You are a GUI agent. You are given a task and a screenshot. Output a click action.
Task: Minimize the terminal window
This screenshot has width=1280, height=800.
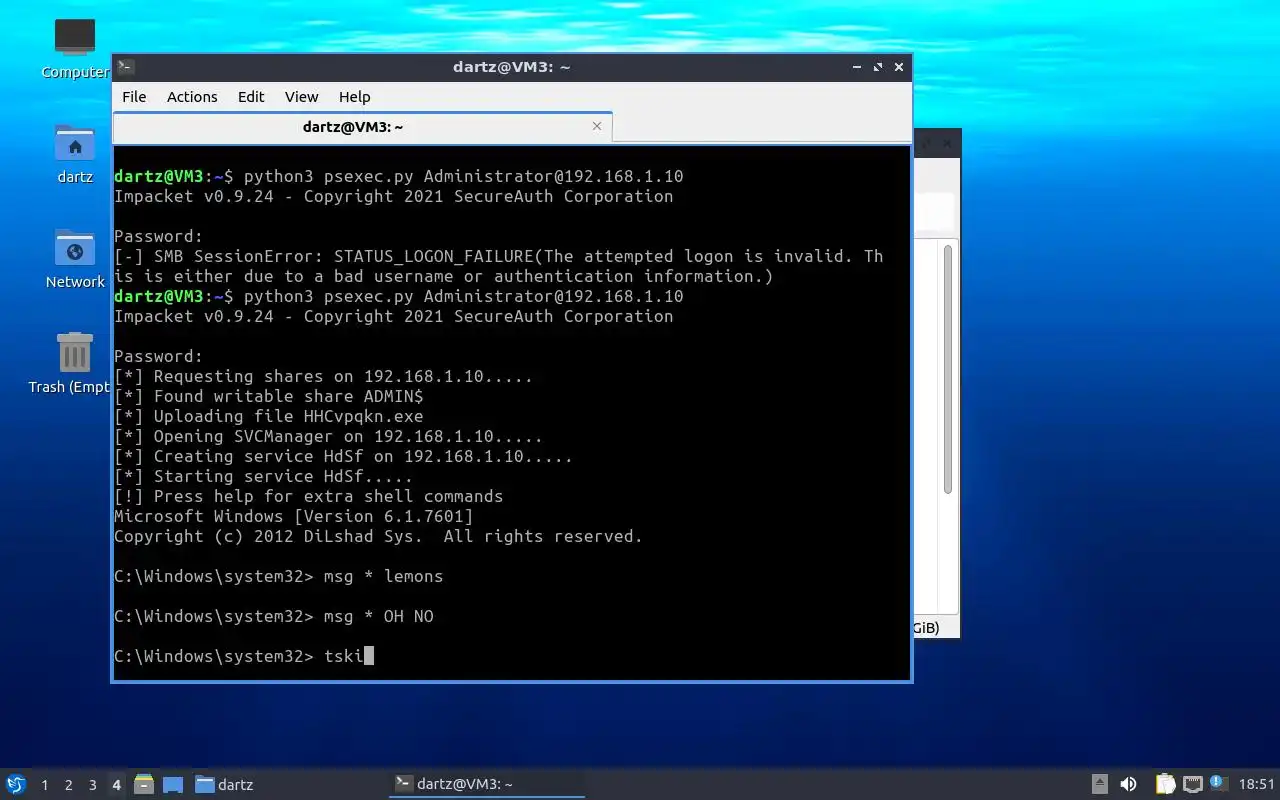(x=857, y=67)
